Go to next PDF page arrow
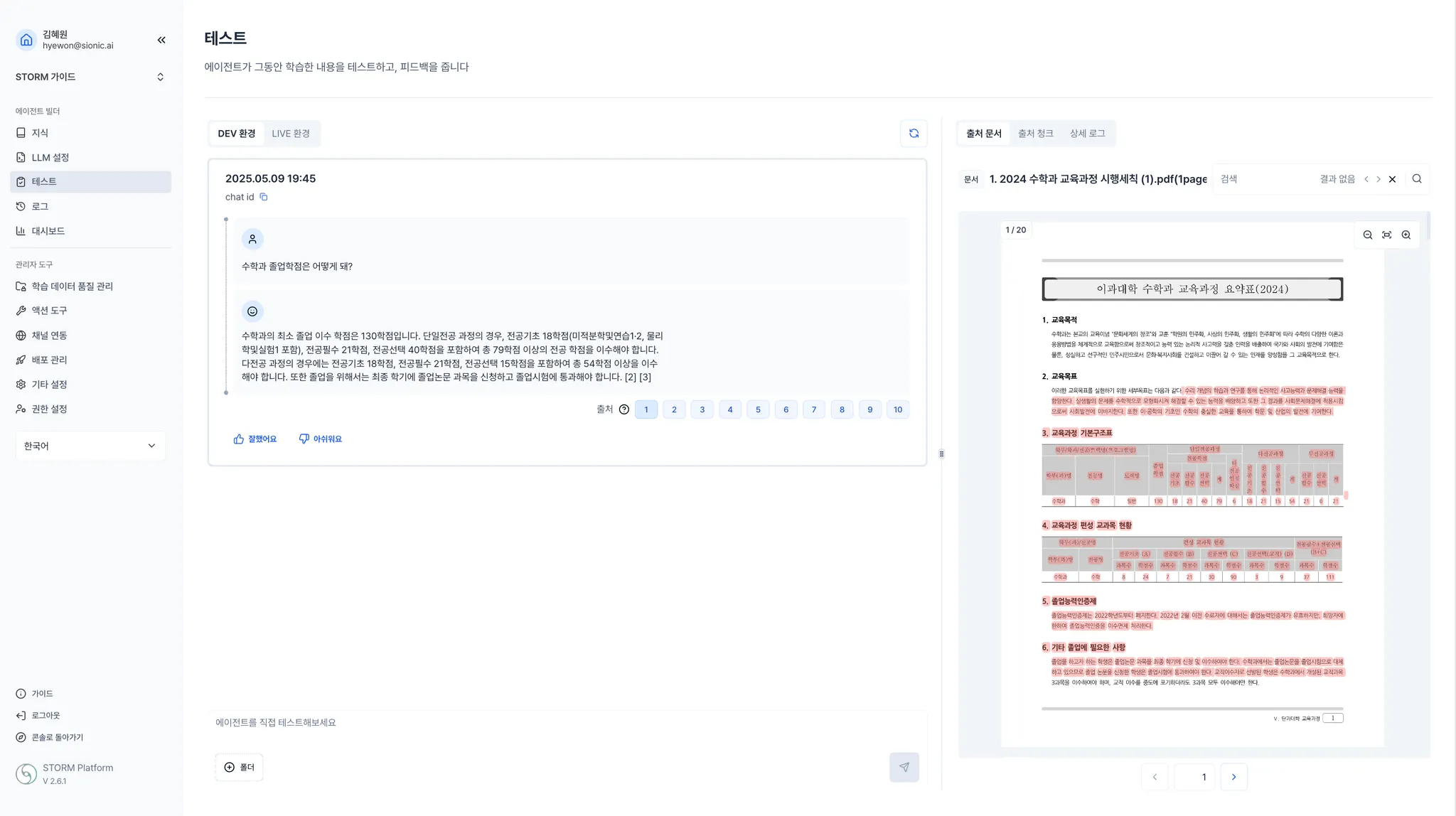The height and width of the screenshot is (816, 1456). tap(1233, 777)
